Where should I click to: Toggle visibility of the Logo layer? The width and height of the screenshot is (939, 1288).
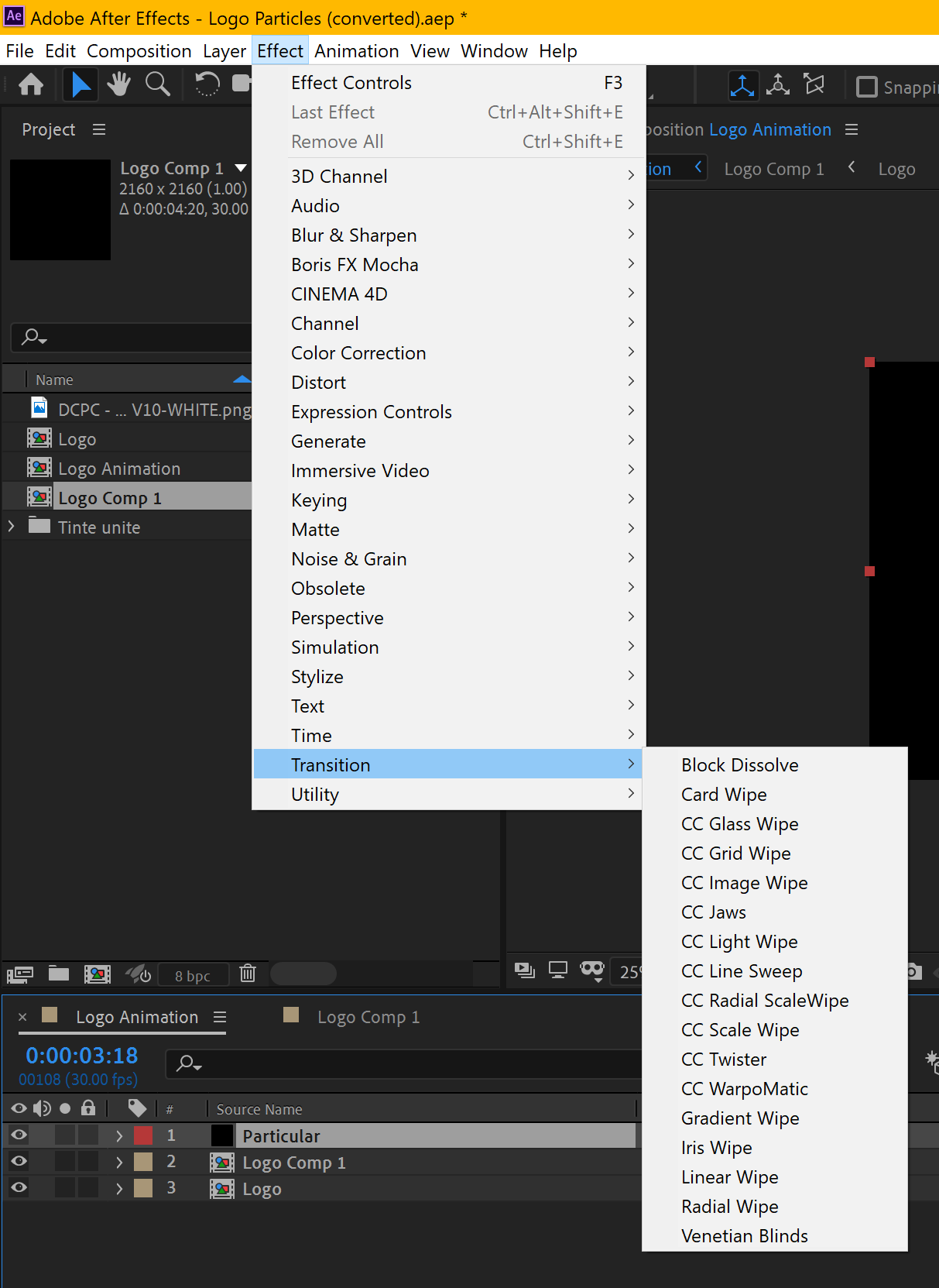(x=19, y=1187)
